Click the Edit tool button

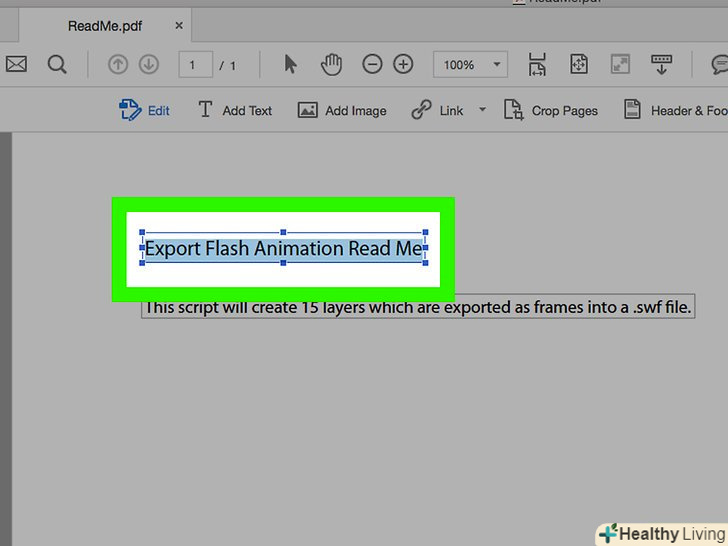coord(144,110)
